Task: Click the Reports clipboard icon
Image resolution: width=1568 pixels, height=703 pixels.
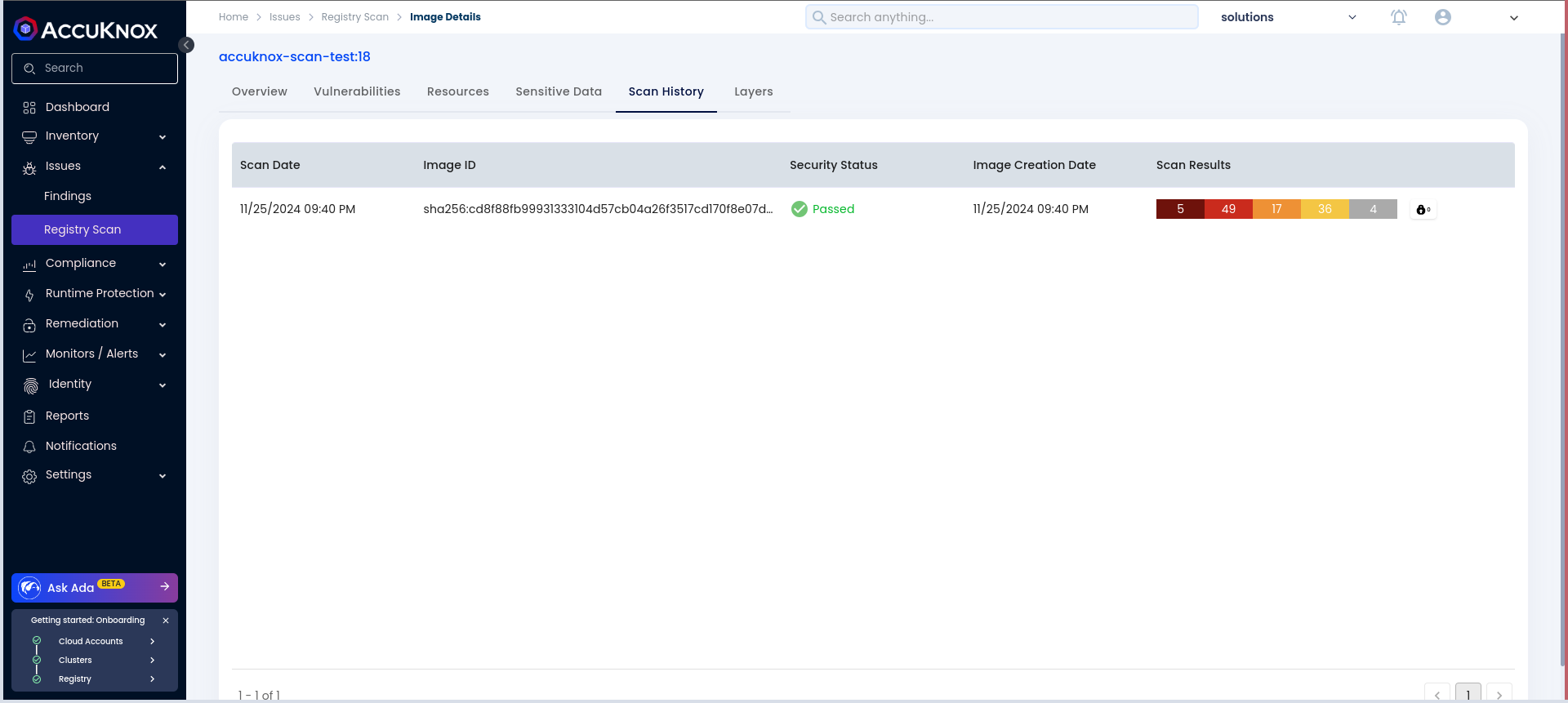Action: coord(29,416)
